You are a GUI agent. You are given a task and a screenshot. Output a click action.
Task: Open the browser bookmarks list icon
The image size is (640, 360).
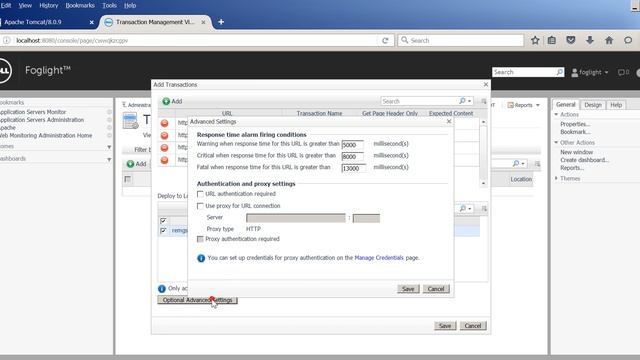tap(552, 40)
